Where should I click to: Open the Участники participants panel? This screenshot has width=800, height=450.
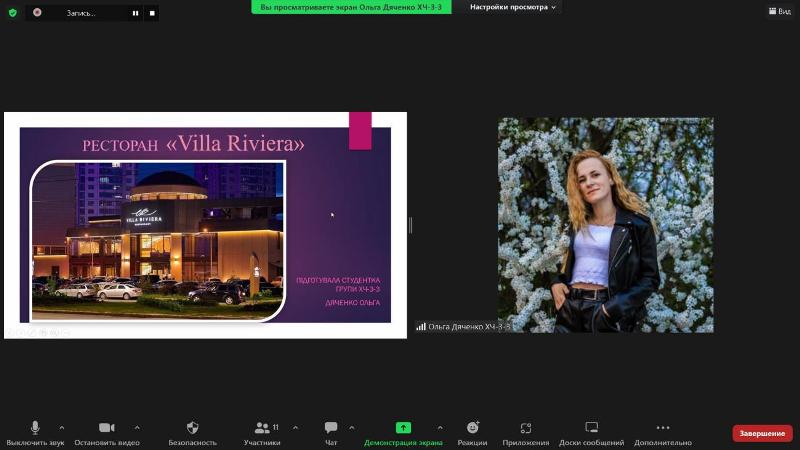(262, 433)
